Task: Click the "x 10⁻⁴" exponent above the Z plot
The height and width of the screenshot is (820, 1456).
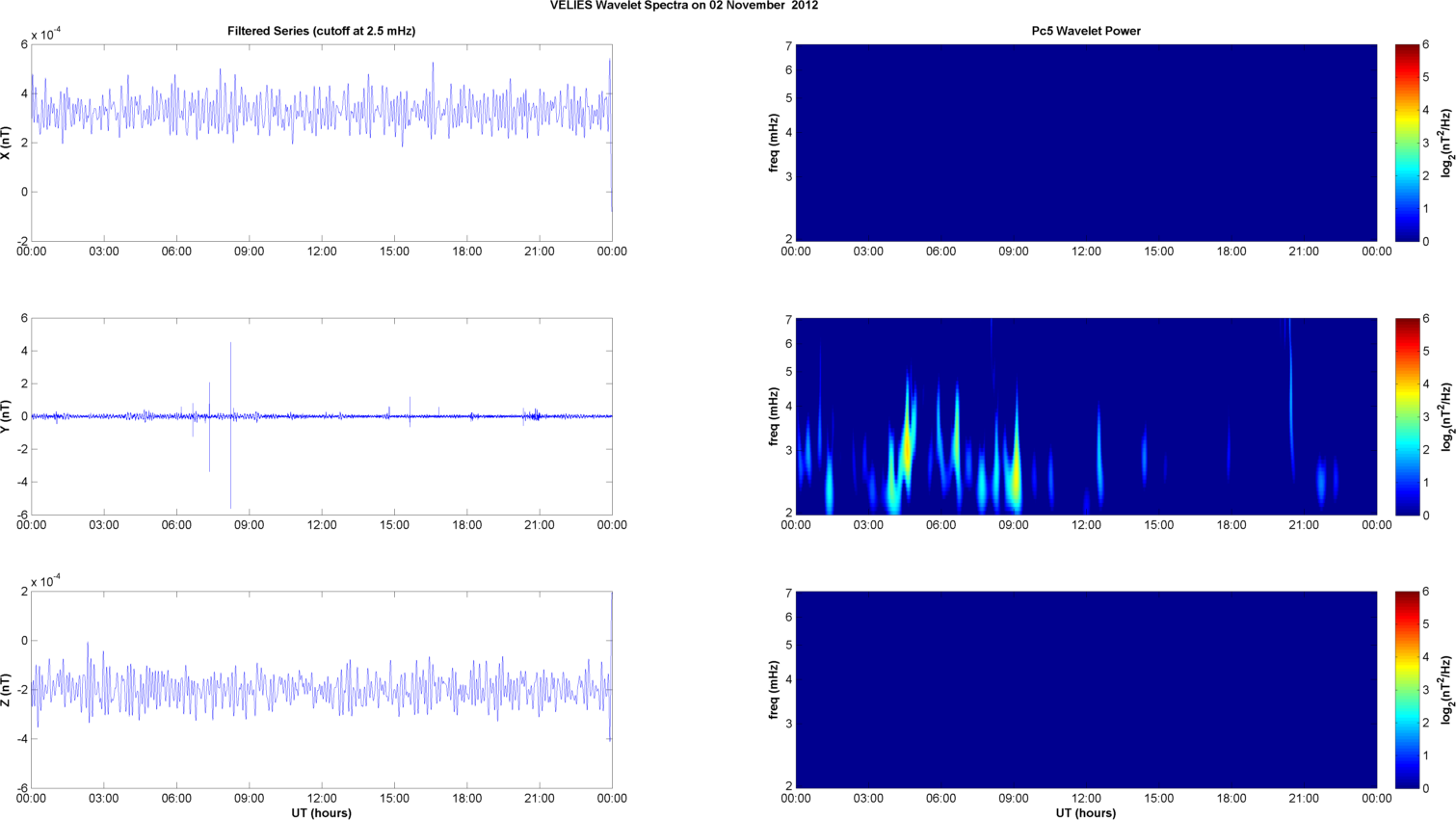Action: point(45,581)
